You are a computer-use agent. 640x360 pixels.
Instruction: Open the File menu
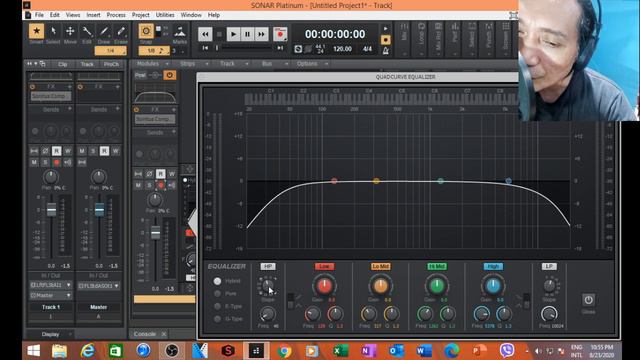click(x=39, y=15)
